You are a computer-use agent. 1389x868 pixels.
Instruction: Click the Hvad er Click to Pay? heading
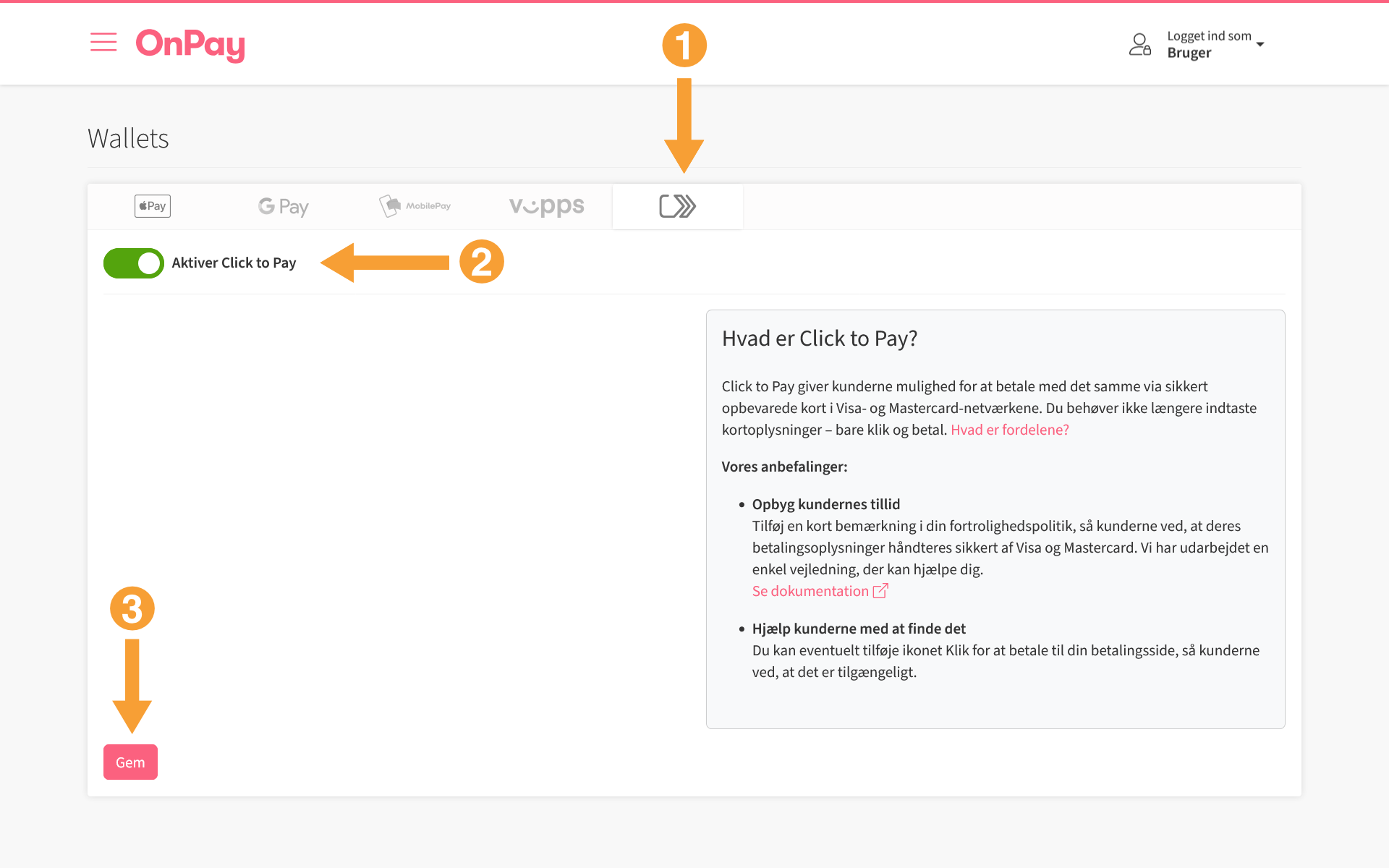tap(819, 339)
